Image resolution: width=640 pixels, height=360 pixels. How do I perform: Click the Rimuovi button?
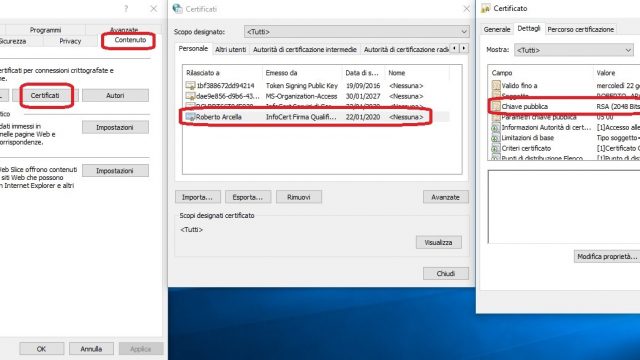click(x=299, y=197)
